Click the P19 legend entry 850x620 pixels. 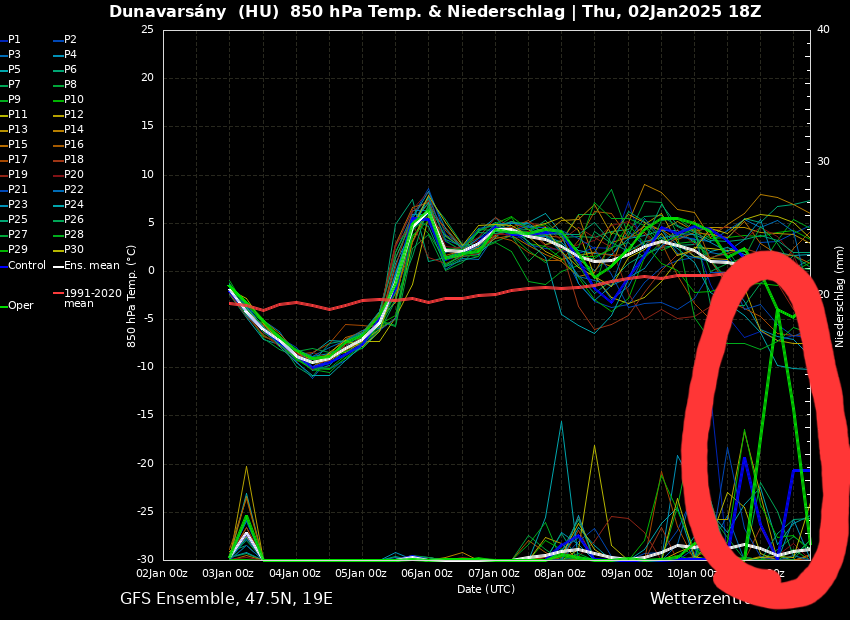[x=18, y=175]
